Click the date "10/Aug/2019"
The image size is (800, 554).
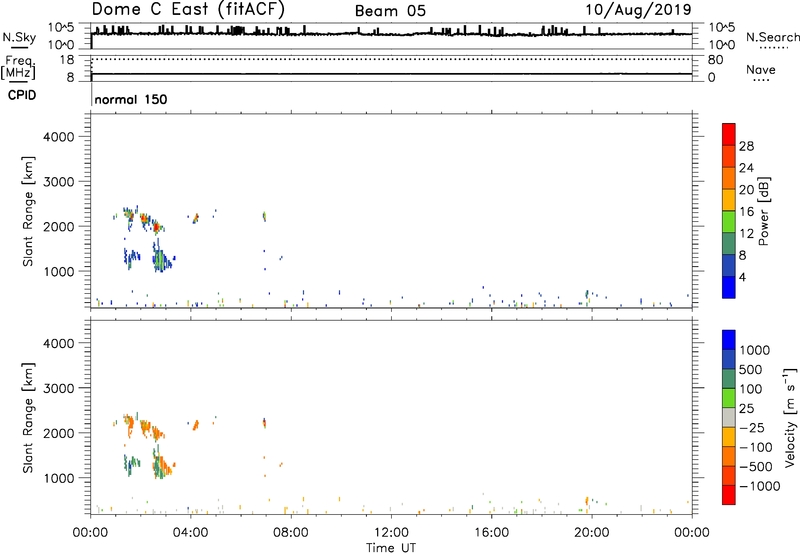[638, 10]
